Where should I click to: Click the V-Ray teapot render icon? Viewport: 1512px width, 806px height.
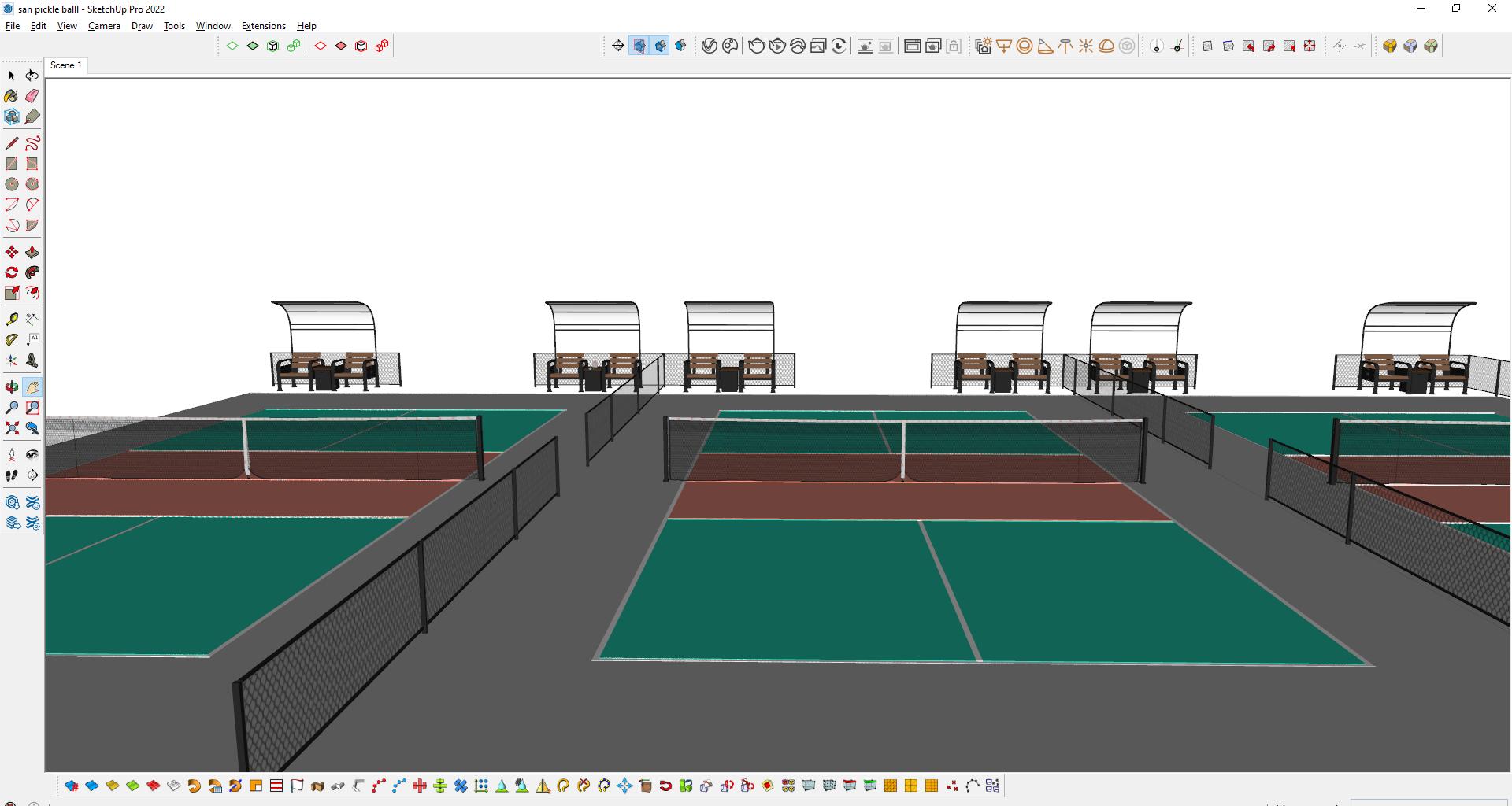point(756,46)
